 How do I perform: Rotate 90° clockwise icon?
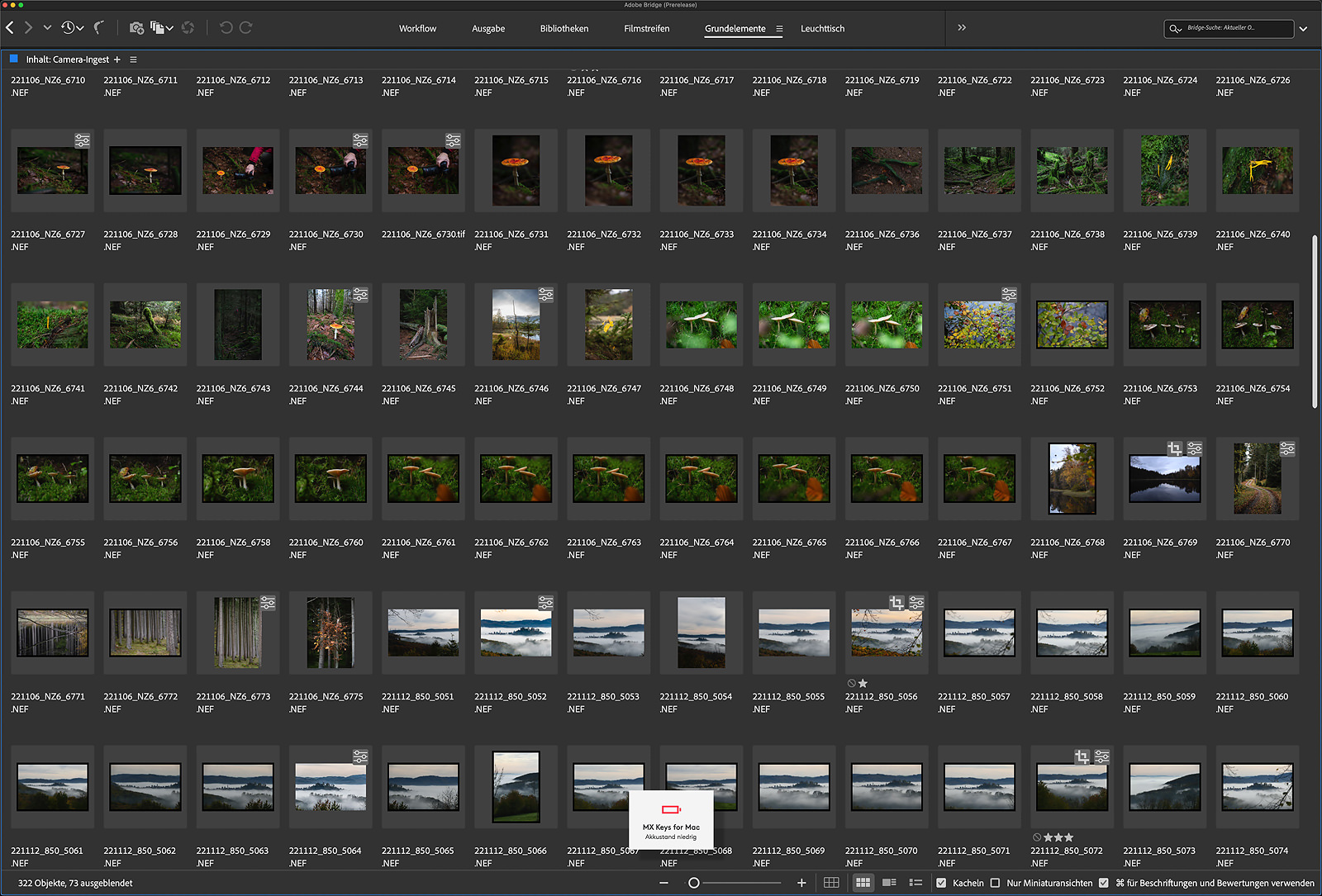[x=245, y=28]
